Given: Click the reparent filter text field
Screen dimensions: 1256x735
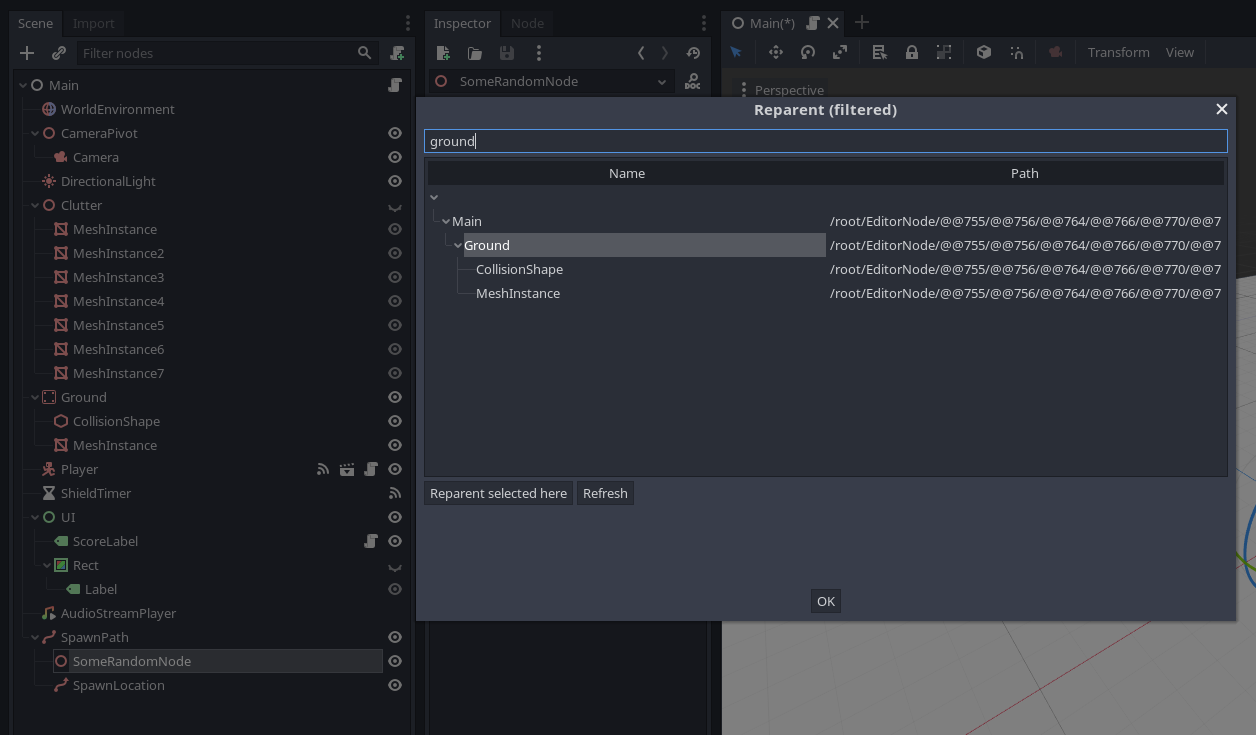Looking at the screenshot, I should click(x=825, y=141).
